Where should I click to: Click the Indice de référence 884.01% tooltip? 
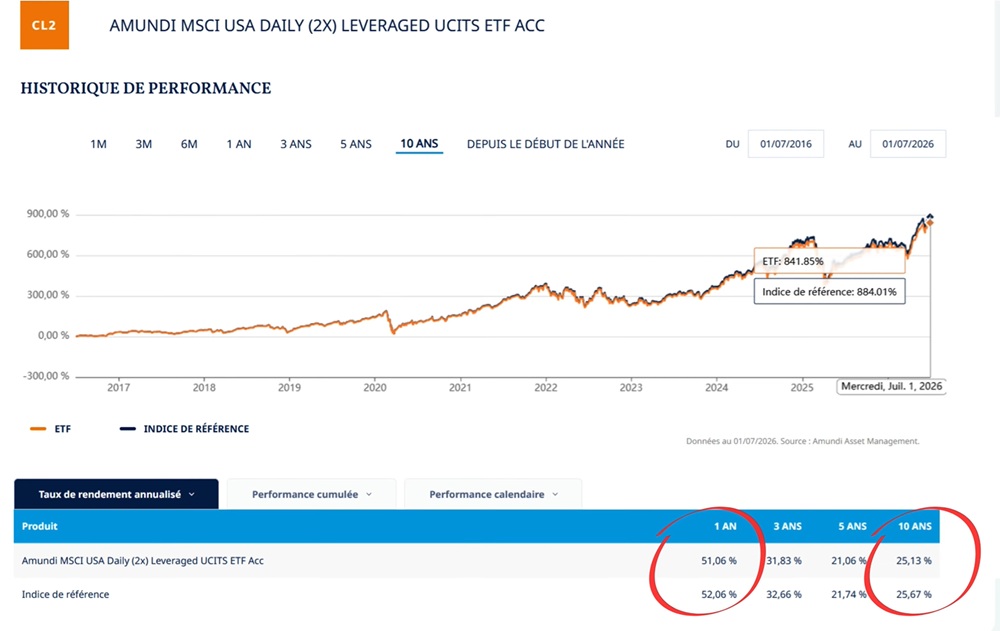[x=829, y=292]
